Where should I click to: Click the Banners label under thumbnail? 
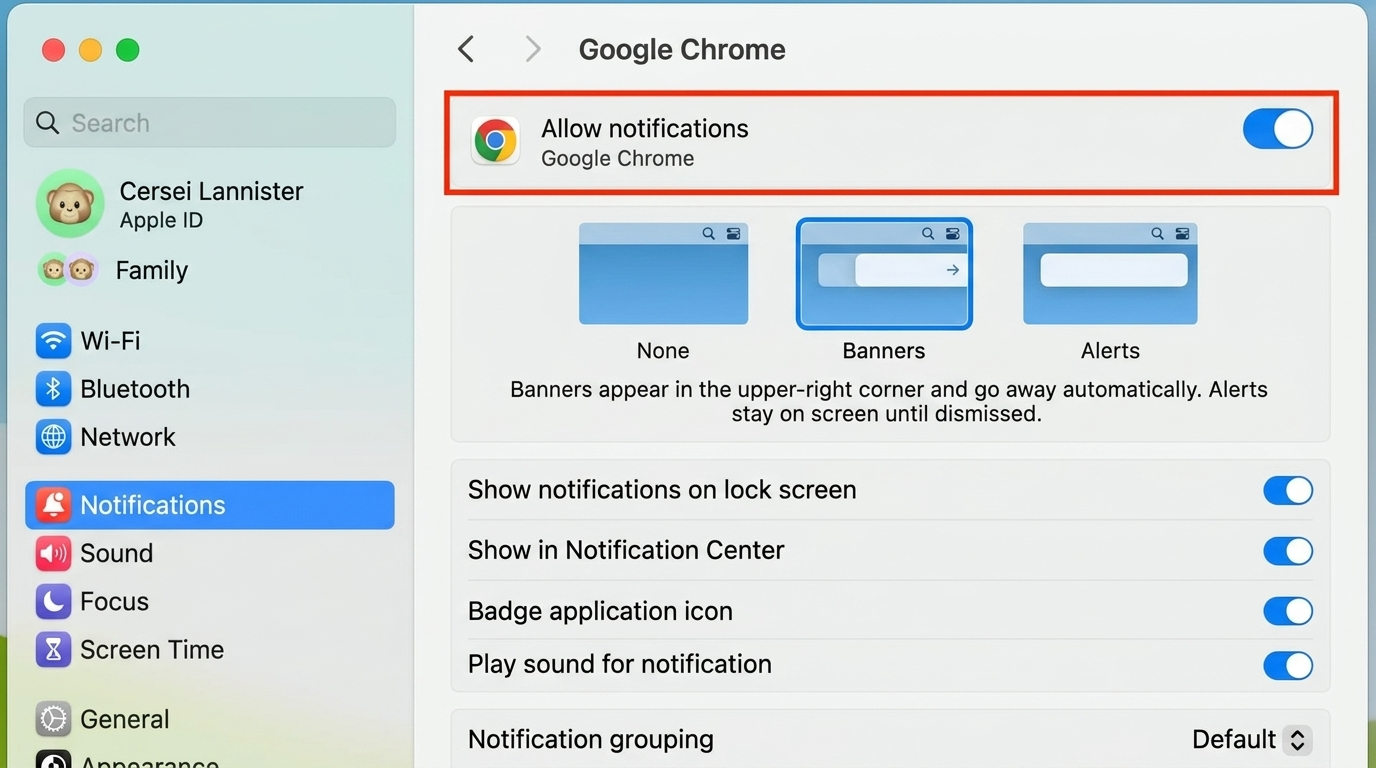pyautogui.click(x=884, y=351)
